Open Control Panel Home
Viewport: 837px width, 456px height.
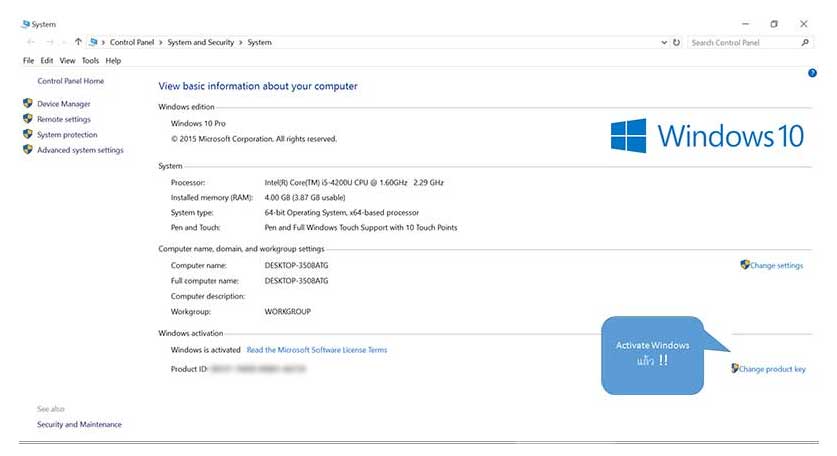[x=70, y=81]
